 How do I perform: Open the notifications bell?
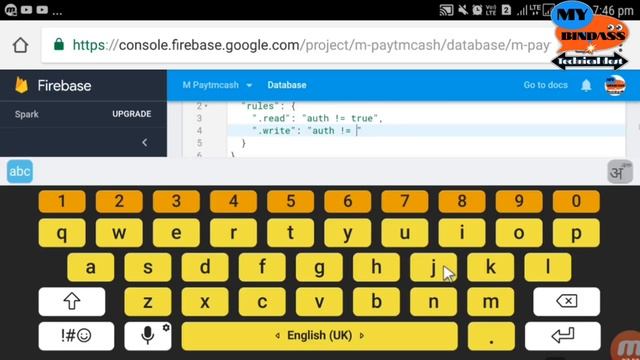[x=586, y=85]
